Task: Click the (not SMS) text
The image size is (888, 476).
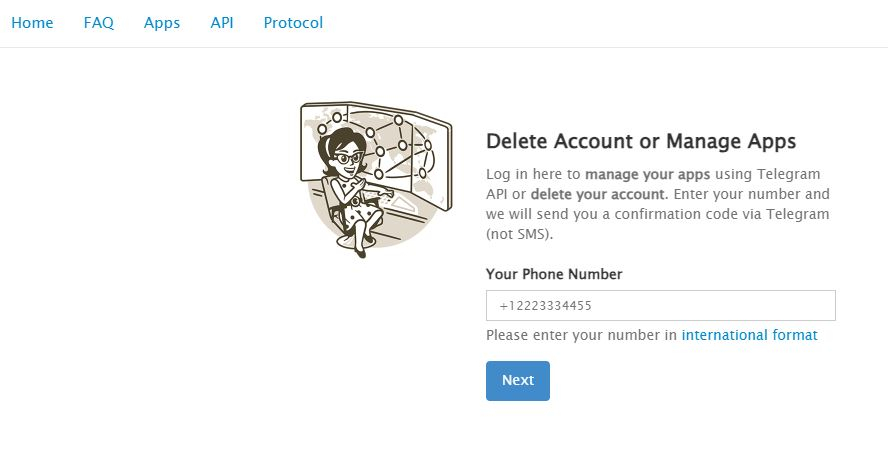Action: click(x=519, y=235)
